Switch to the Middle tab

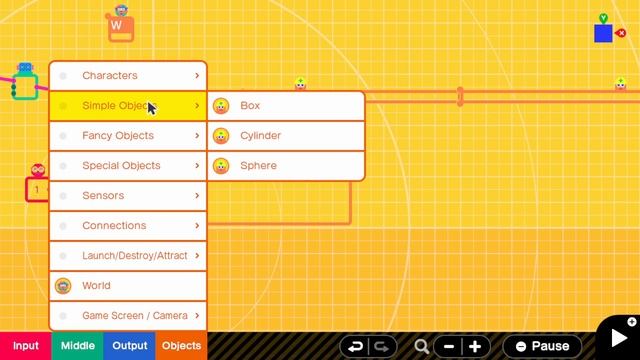point(78,346)
